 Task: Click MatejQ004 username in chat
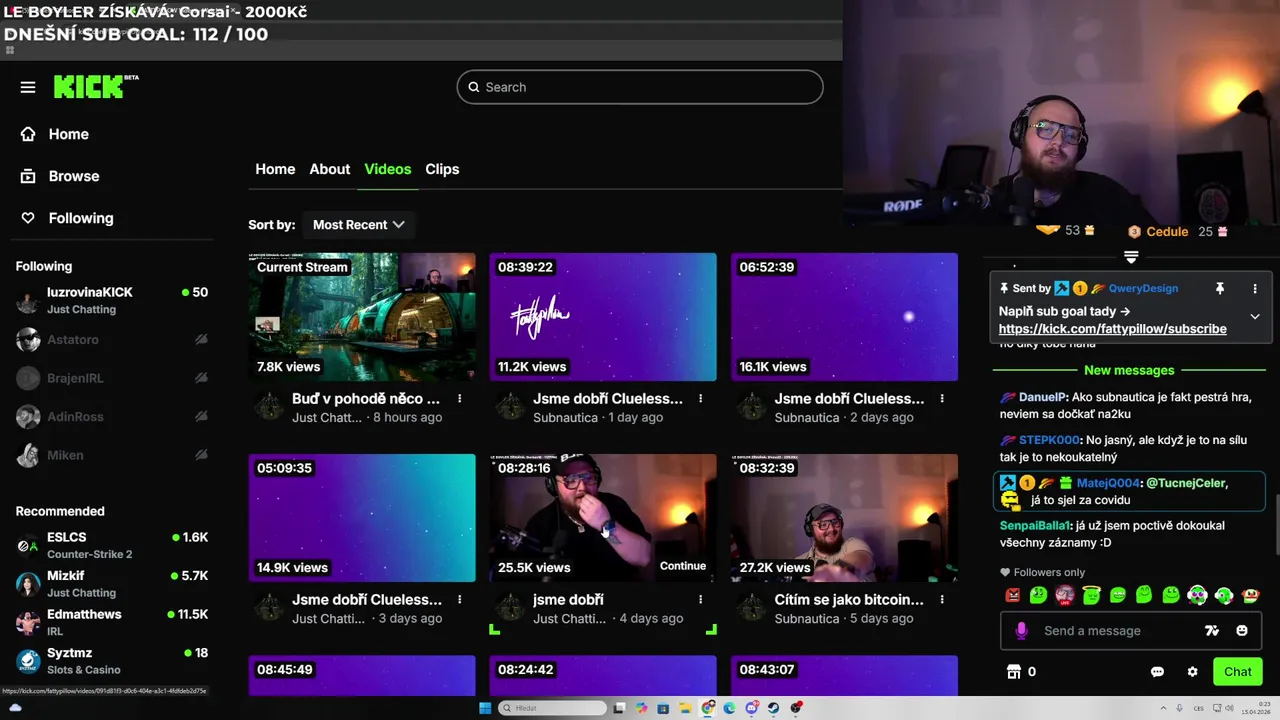[1107, 483]
